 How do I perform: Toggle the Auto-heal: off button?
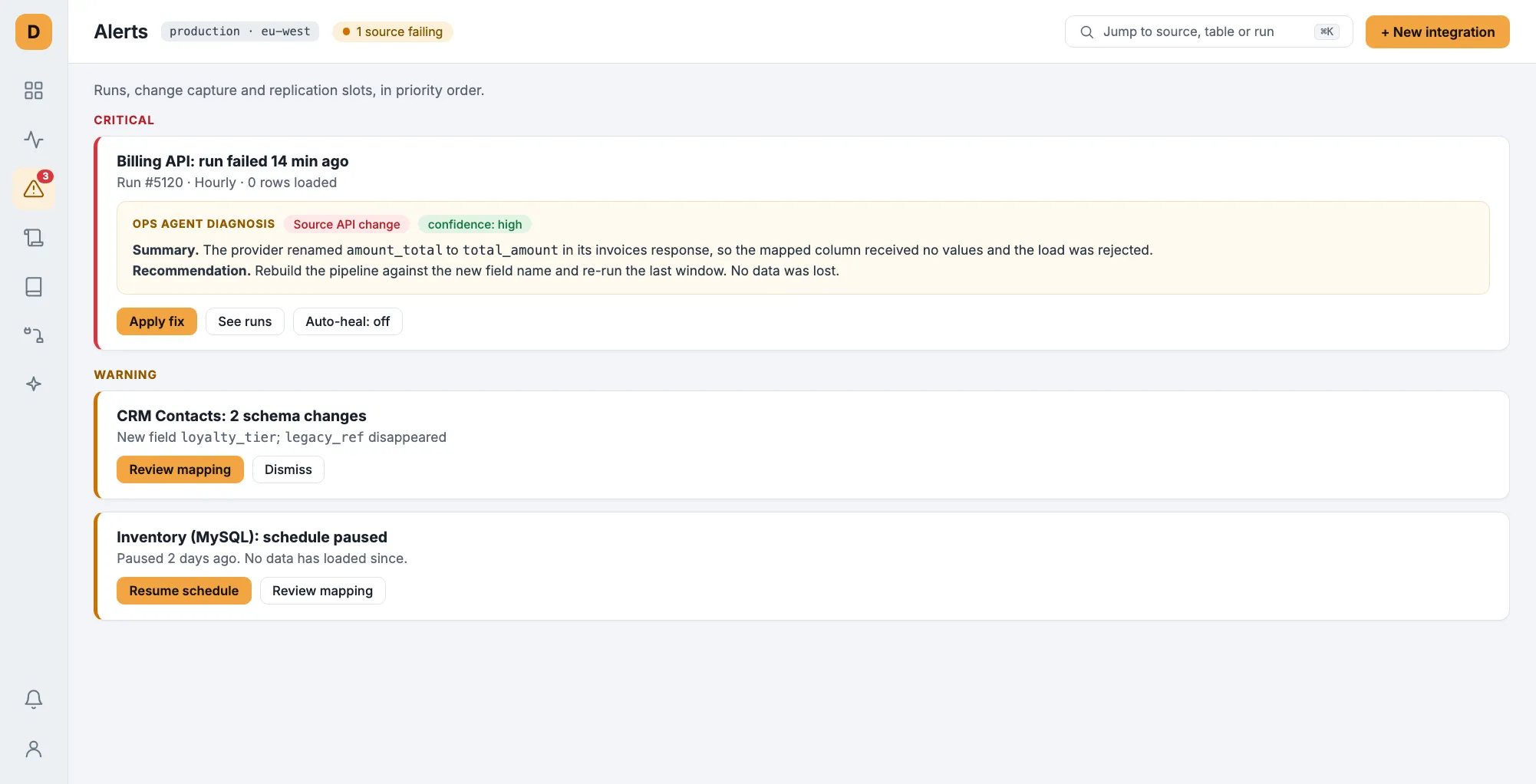pos(348,321)
